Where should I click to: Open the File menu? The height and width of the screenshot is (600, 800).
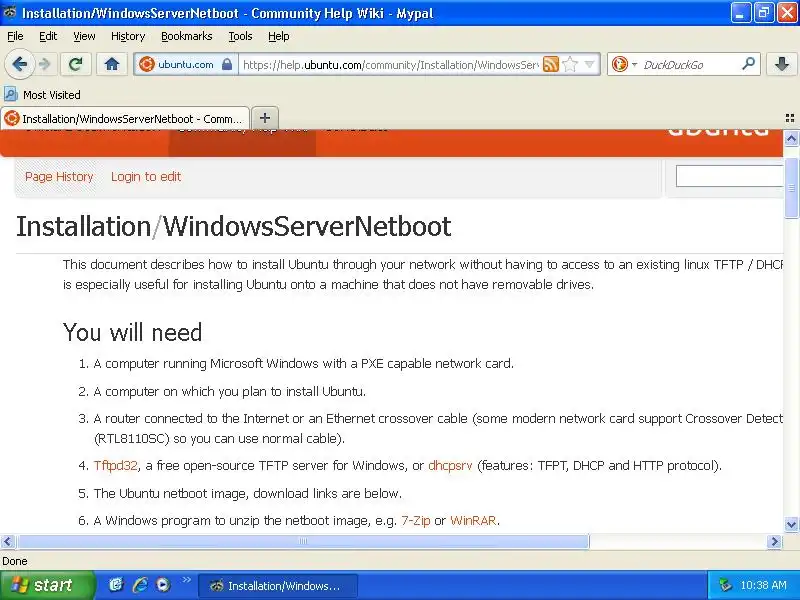pyautogui.click(x=15, y=36)
